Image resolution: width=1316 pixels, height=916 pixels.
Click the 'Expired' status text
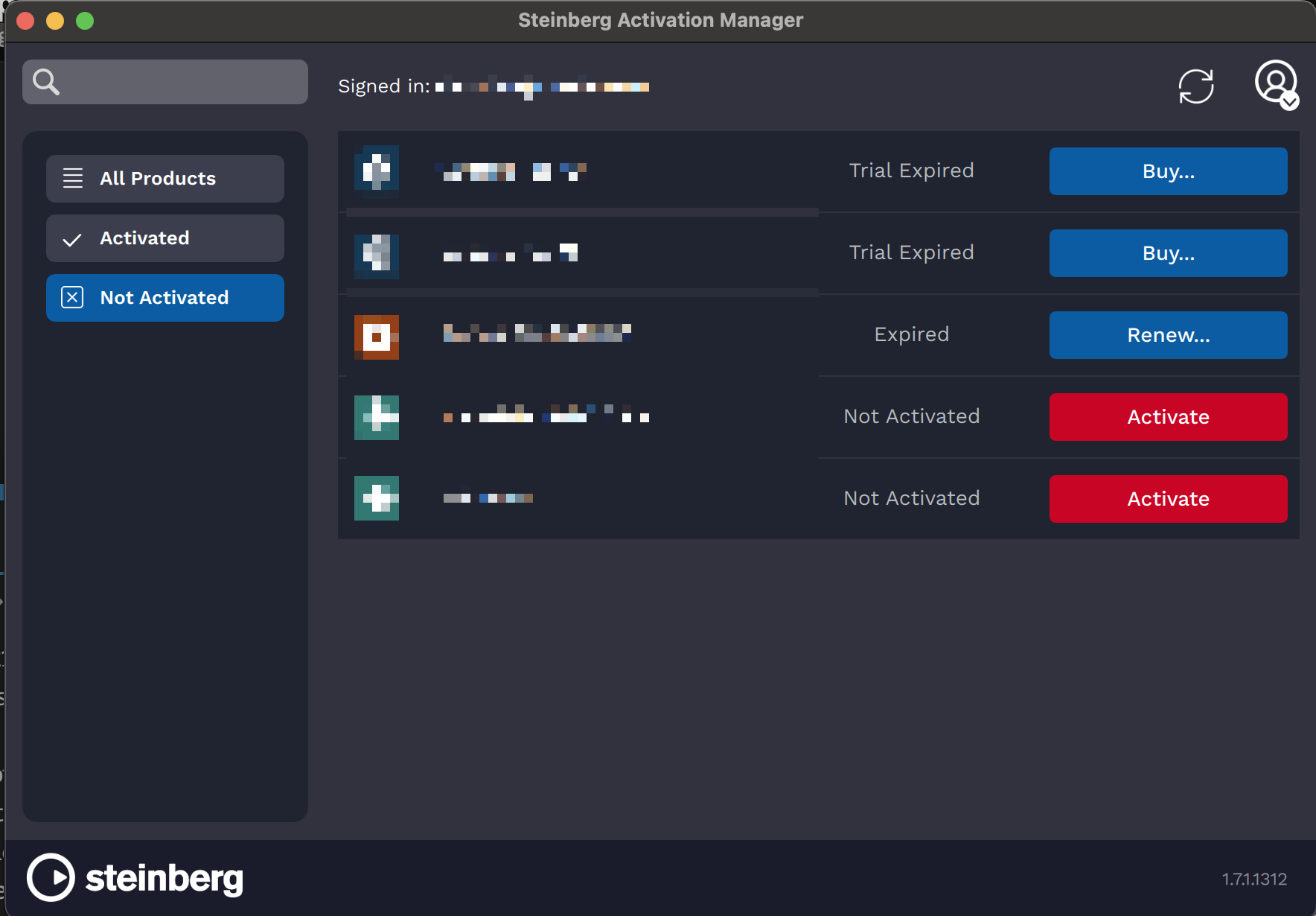point(912,334)
